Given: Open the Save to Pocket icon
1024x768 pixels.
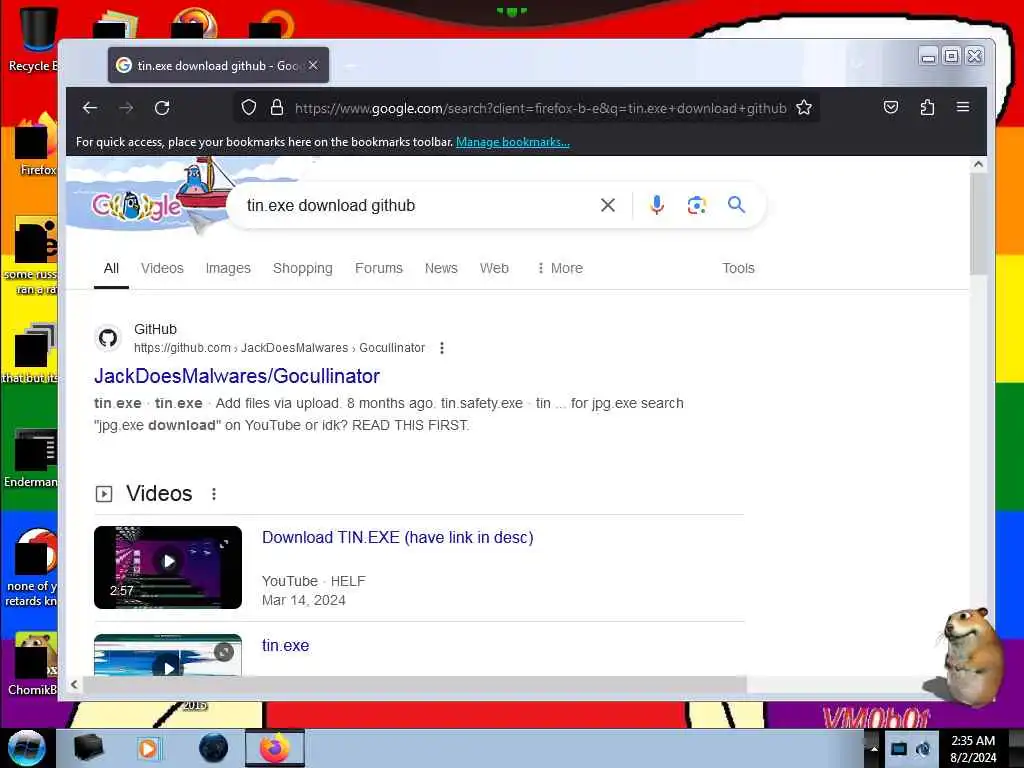Looking at the screenshot, I should point(891,107).
